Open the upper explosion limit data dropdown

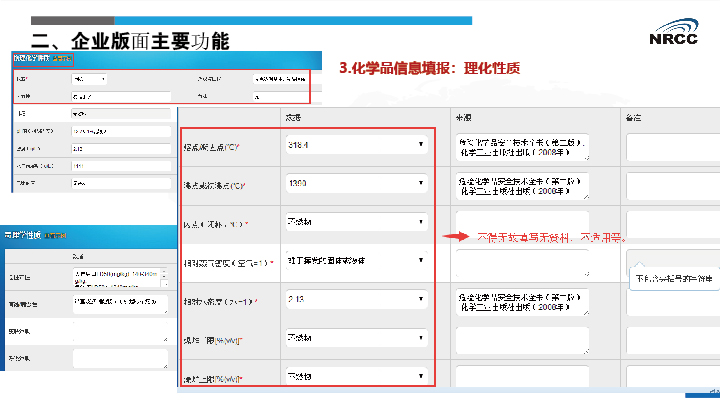(358, 377)
